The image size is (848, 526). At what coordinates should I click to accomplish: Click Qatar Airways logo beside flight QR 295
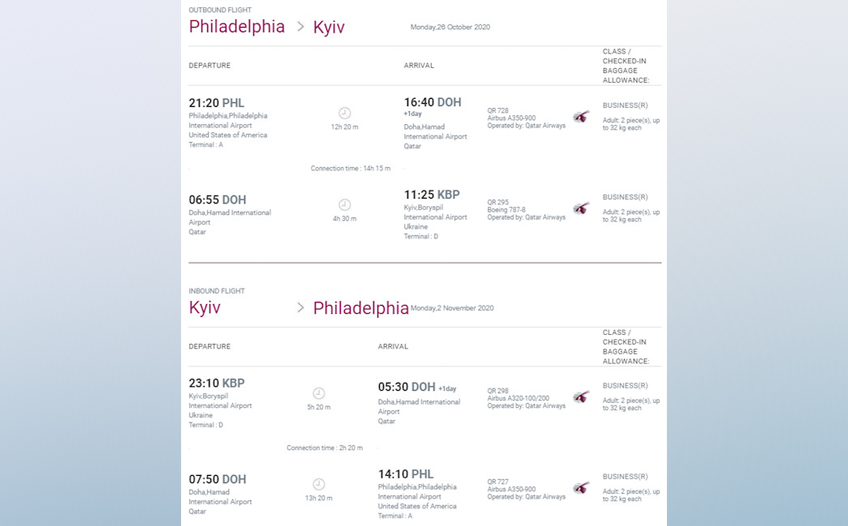click(581, 208)
